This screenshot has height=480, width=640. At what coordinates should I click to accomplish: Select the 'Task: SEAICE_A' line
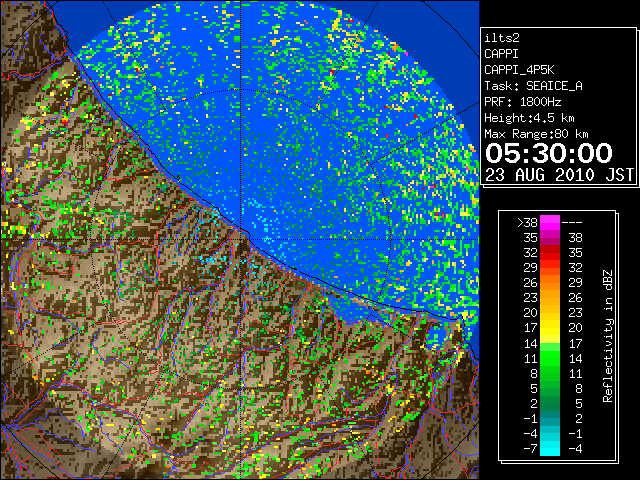click(x=533, y=86)
